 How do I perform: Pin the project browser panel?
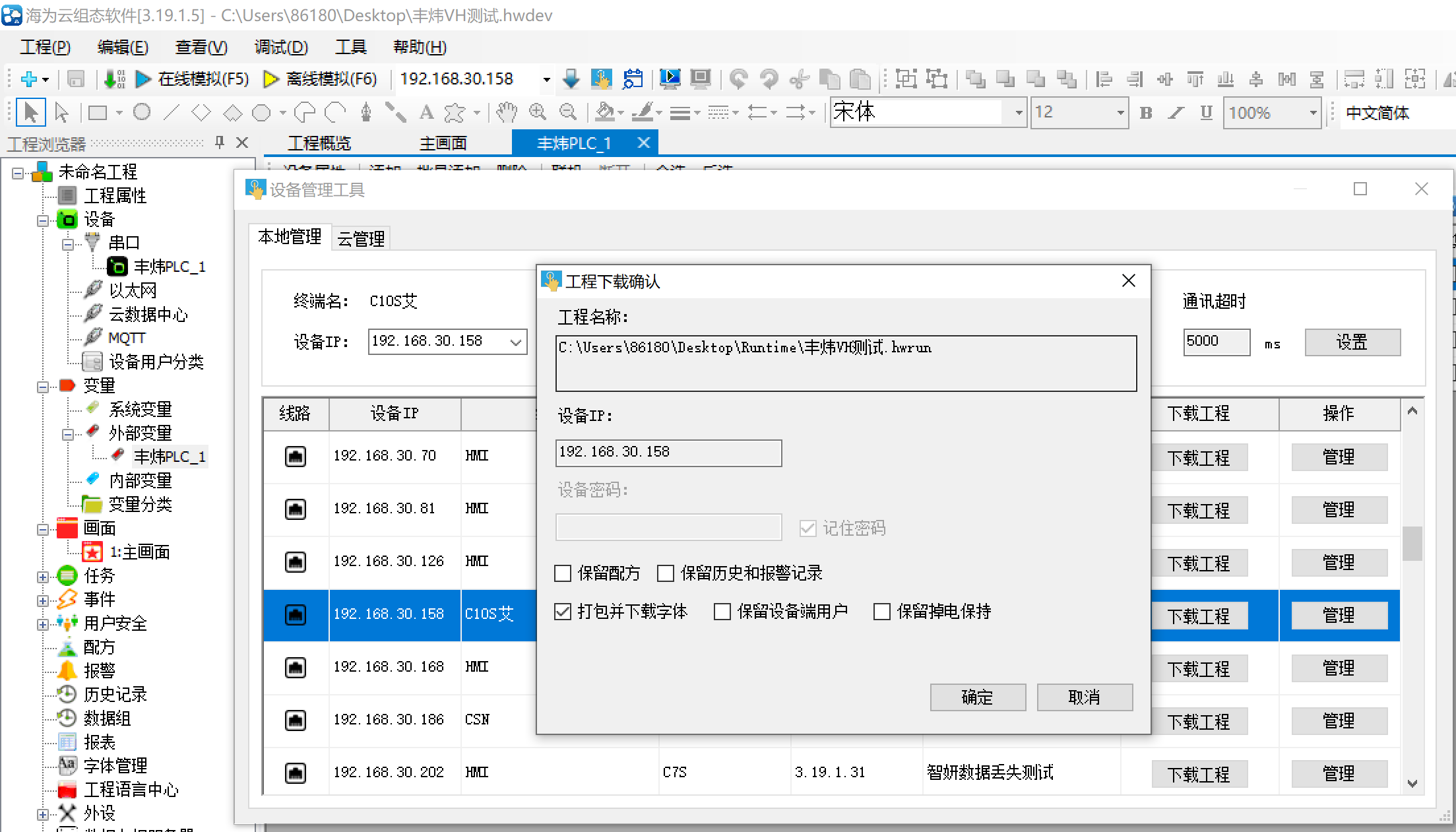coord(220,143)
